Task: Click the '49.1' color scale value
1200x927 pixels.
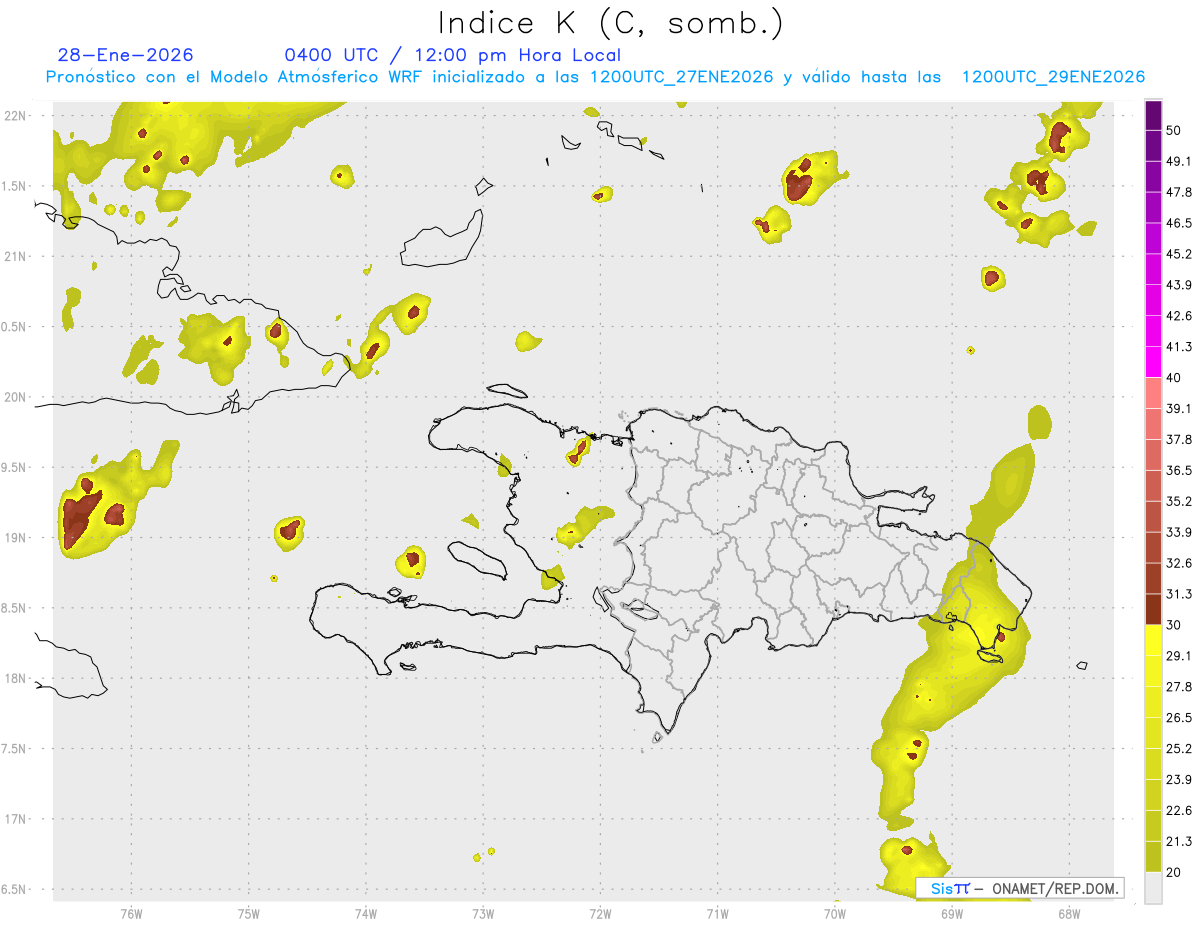Action: [x=1178, y=161]
